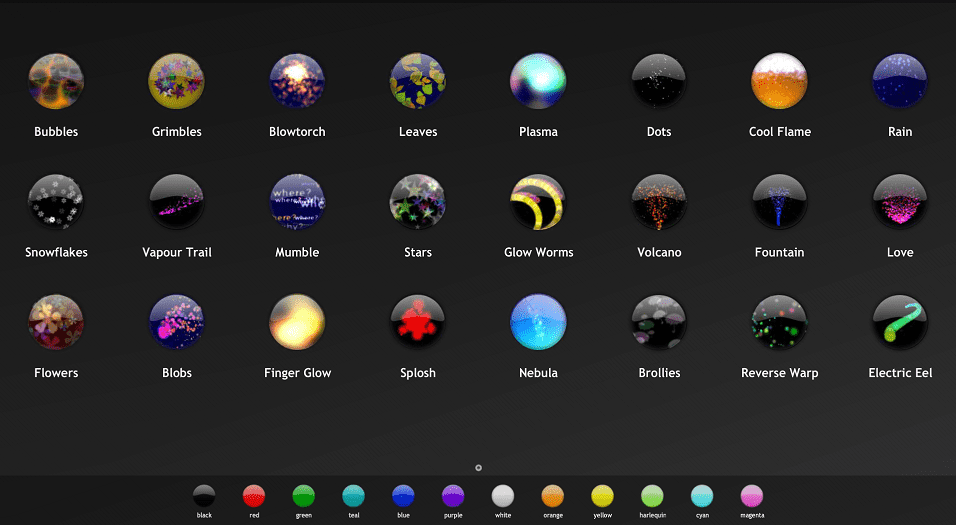Pick the red colour ball

254,496
